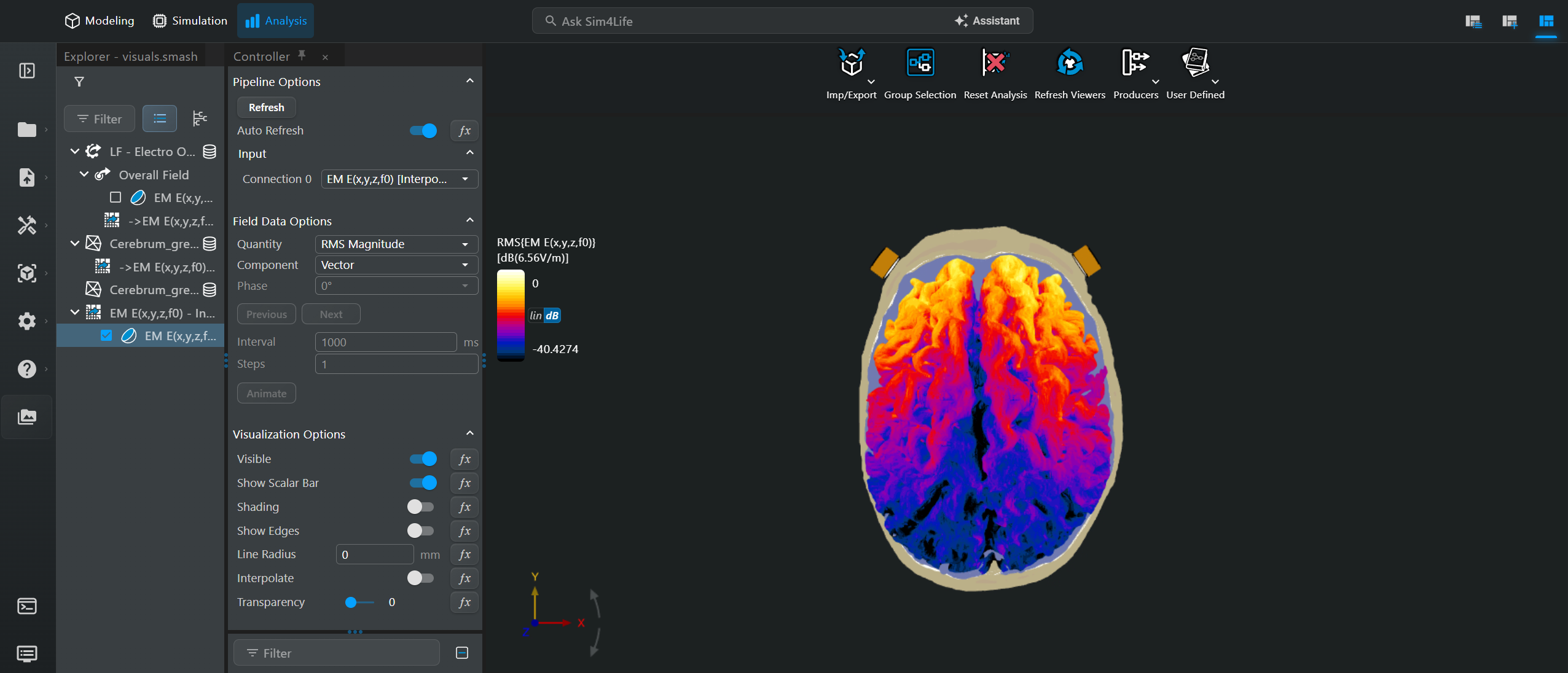
Task: Switch scalar bar to lin scale
Action: tap(536, 316)
